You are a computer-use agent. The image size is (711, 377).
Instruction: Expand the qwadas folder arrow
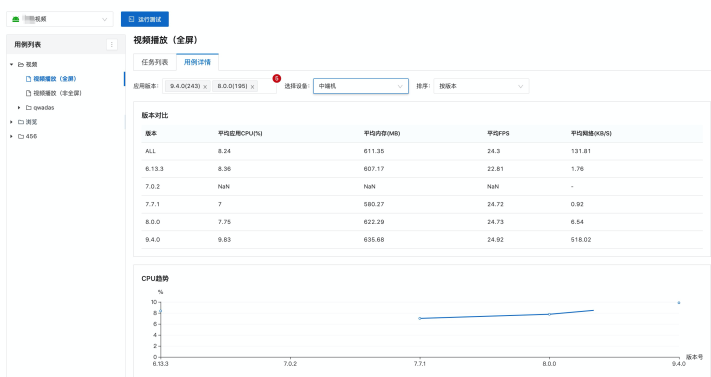(x=19, y=108)
